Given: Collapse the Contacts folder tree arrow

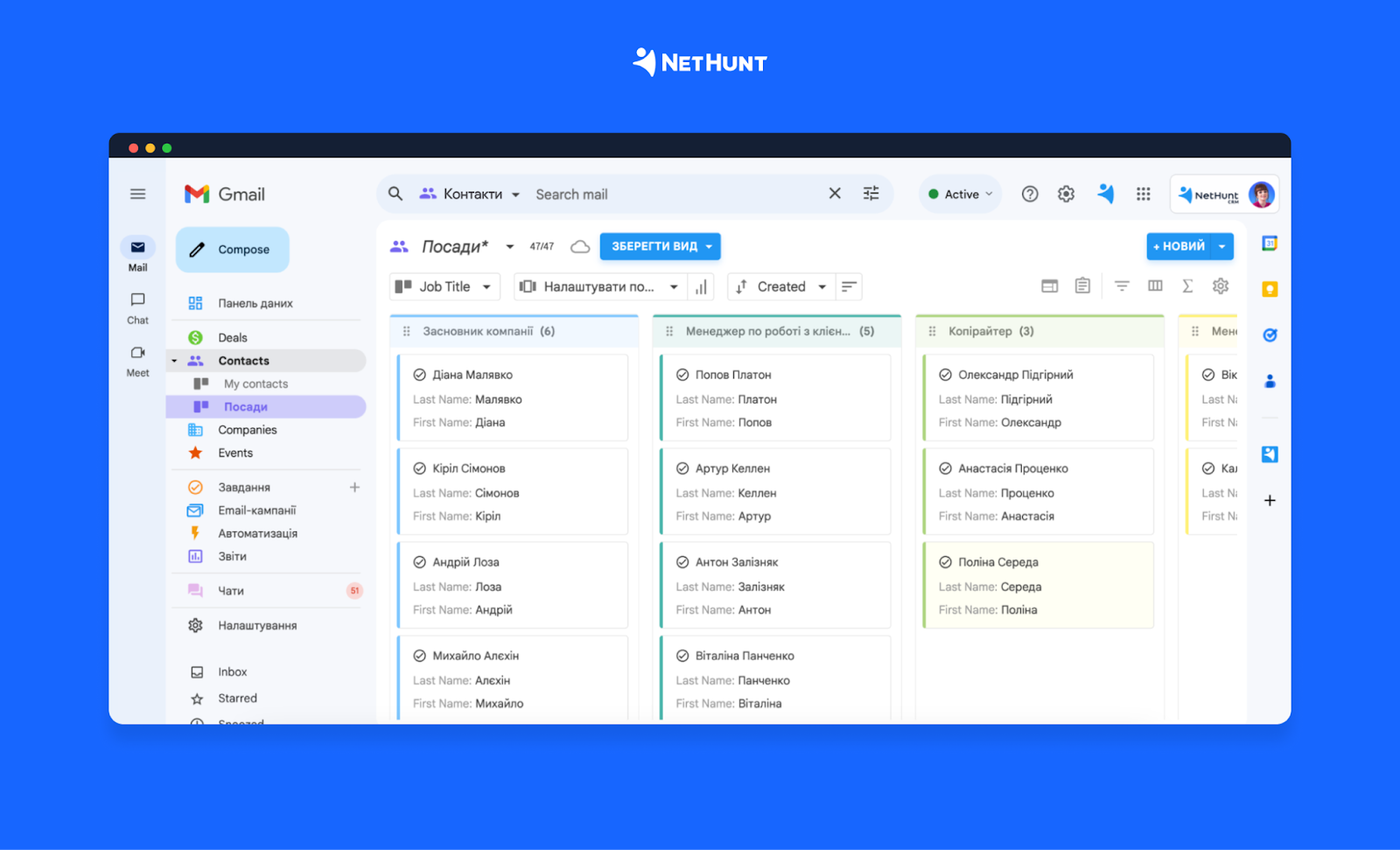Looking at the screenshot, I should [x=174, y=361].
